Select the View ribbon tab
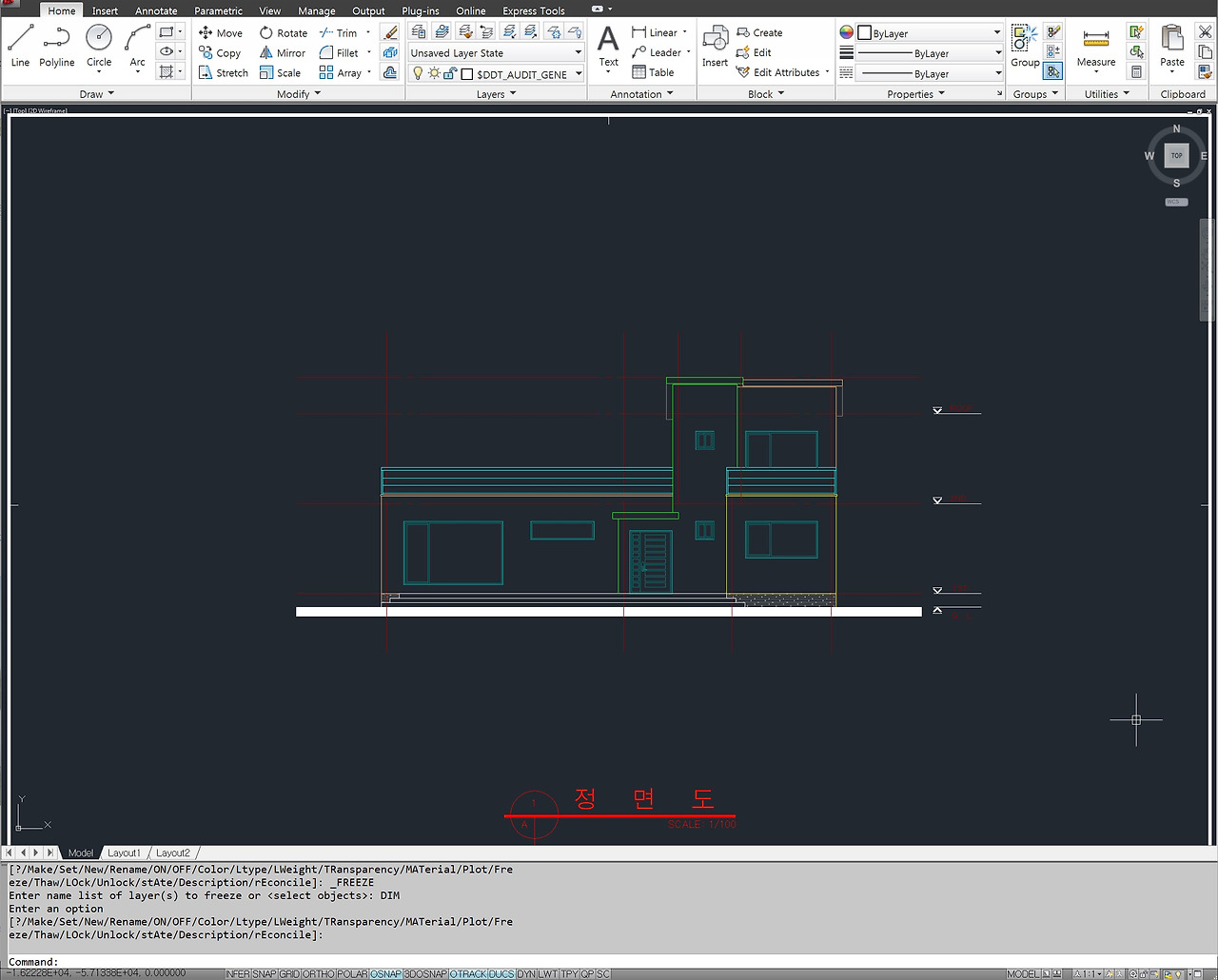 [270, 11]
